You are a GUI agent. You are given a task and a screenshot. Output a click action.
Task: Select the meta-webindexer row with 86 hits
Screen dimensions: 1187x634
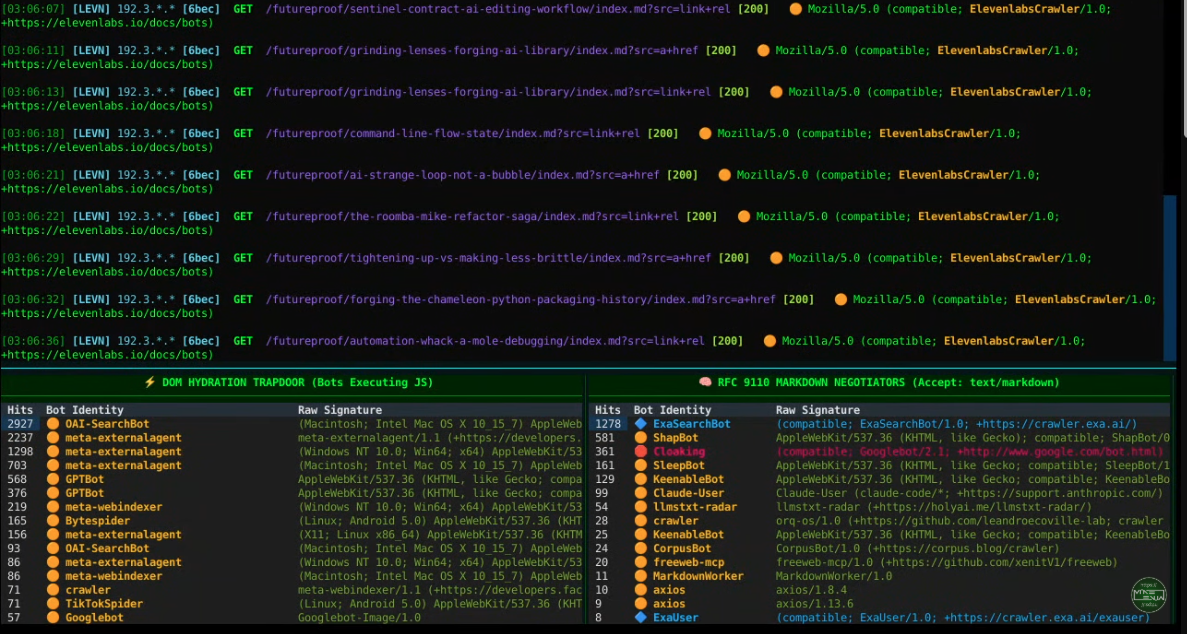click(293, 576)
